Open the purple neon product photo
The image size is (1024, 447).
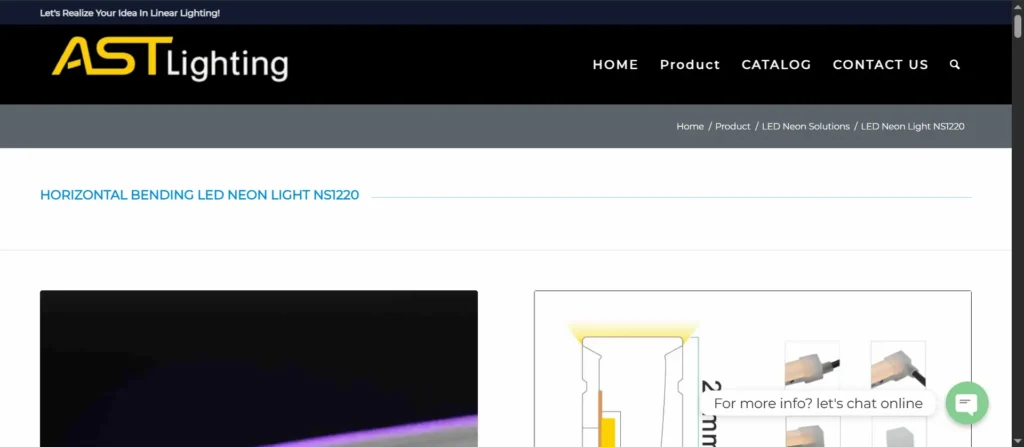coord(259,369)
